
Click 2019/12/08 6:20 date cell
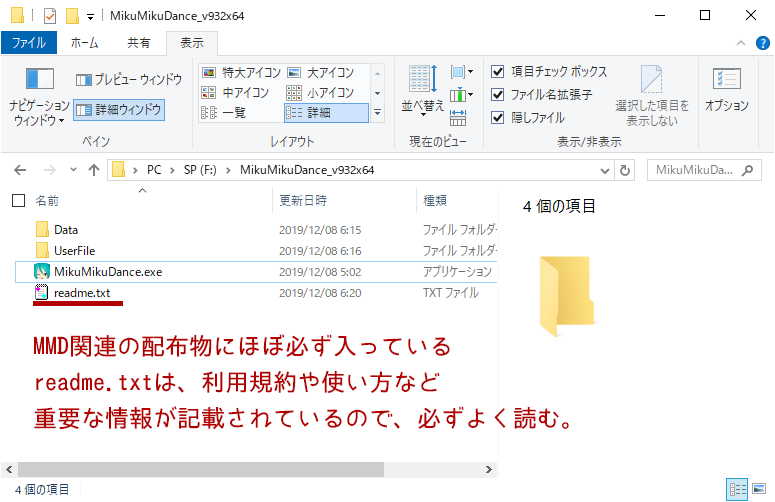[x=320, y=293]
